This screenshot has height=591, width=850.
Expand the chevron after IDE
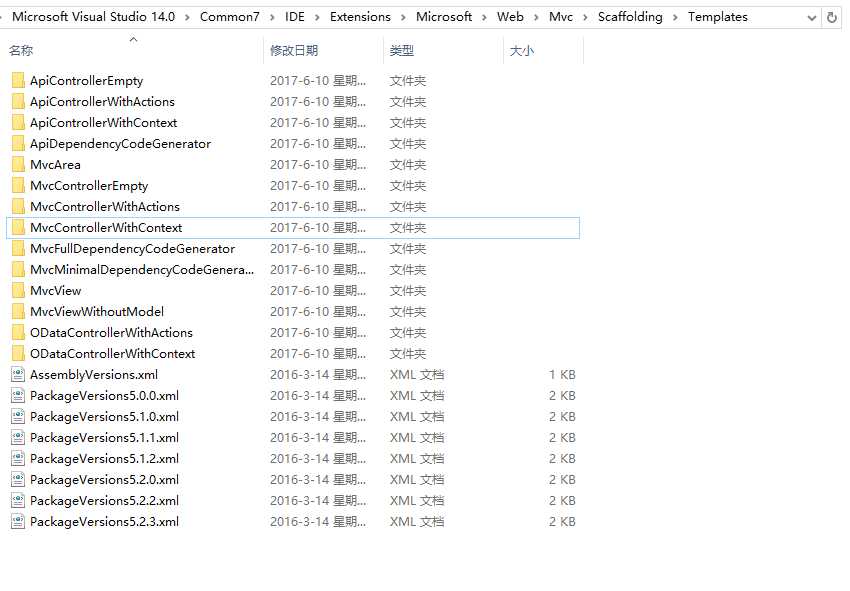pyautogui.click(x=318, y=17)
